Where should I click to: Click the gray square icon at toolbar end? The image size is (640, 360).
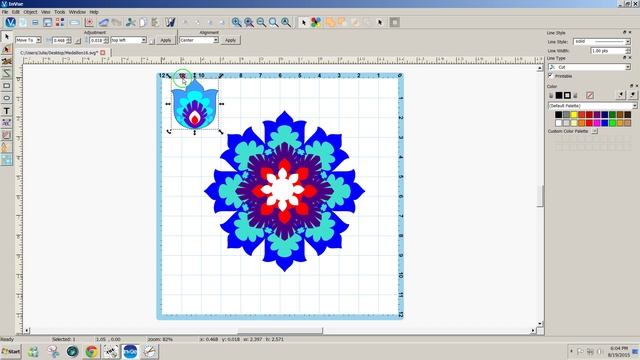(x=394, y=22)
